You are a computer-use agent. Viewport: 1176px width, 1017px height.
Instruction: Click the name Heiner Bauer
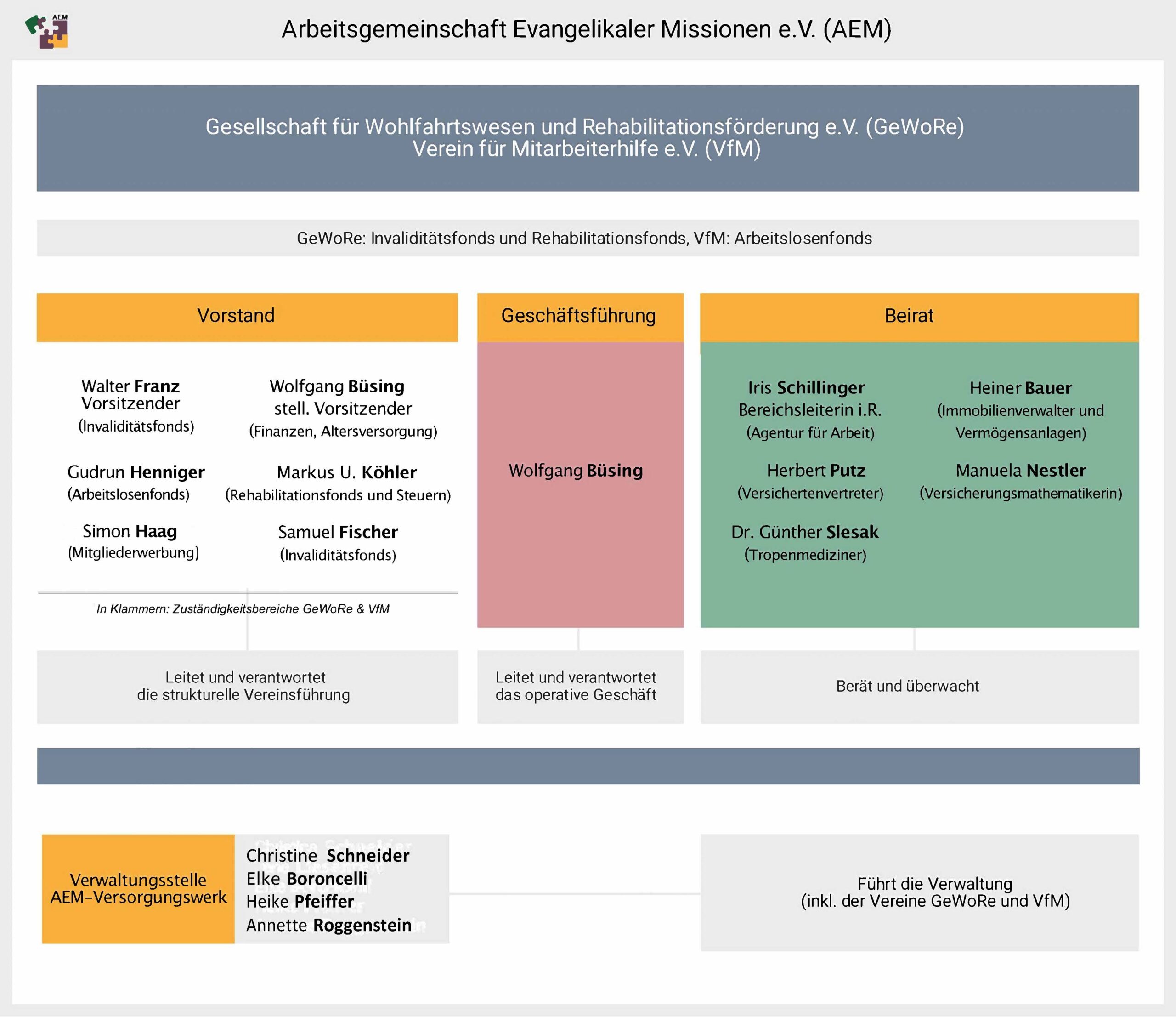point(1020,388)
